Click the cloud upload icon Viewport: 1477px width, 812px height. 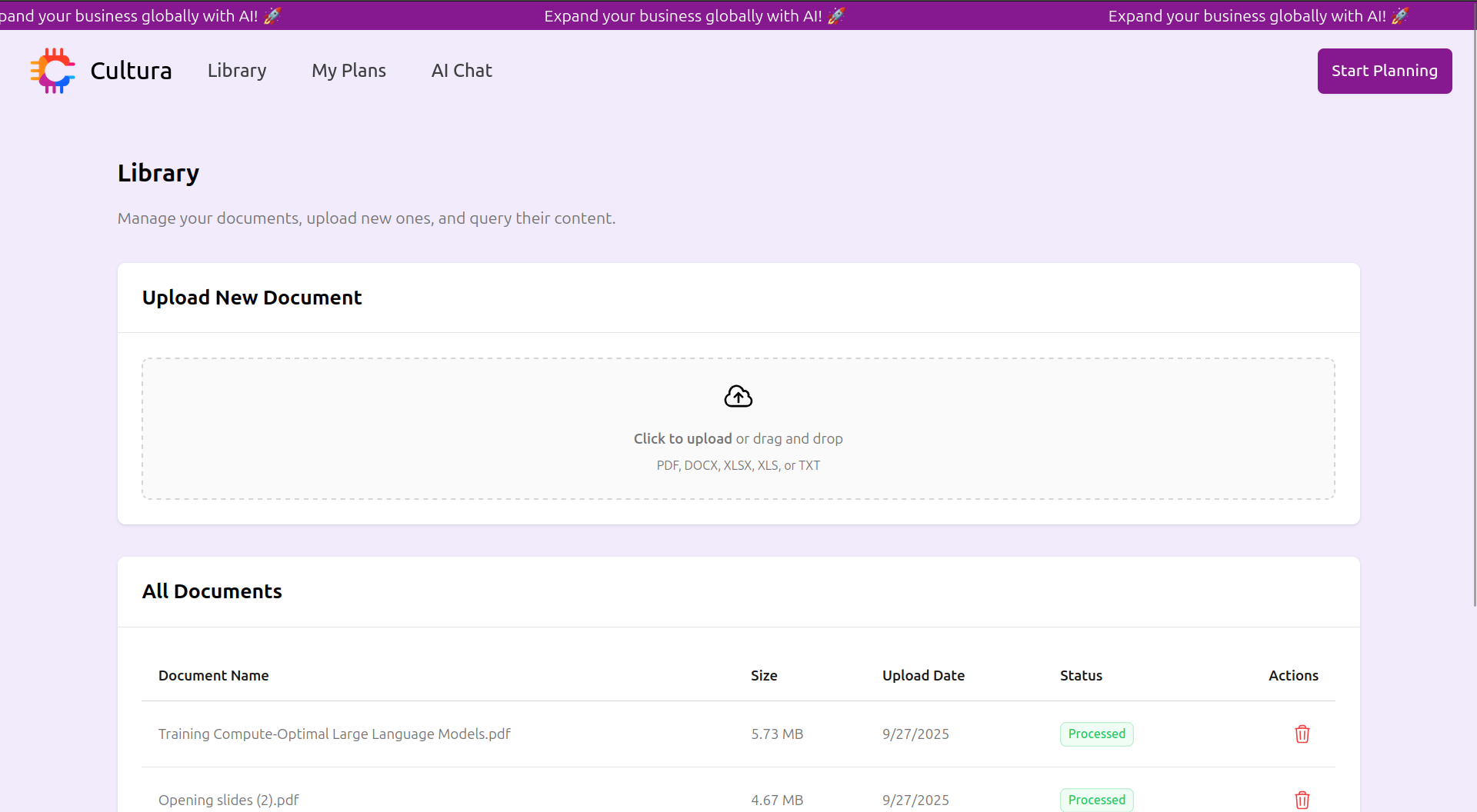click(x=738, y=397)
